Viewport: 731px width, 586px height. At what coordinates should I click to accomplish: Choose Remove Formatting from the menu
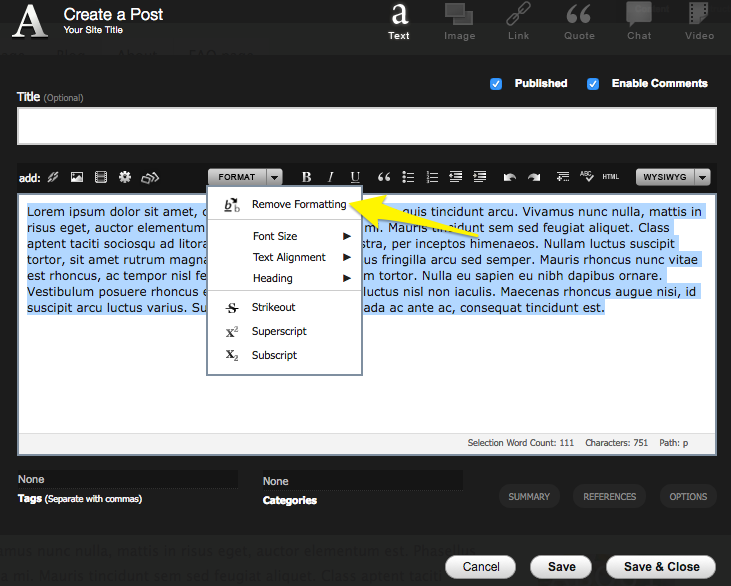point(298,204)
